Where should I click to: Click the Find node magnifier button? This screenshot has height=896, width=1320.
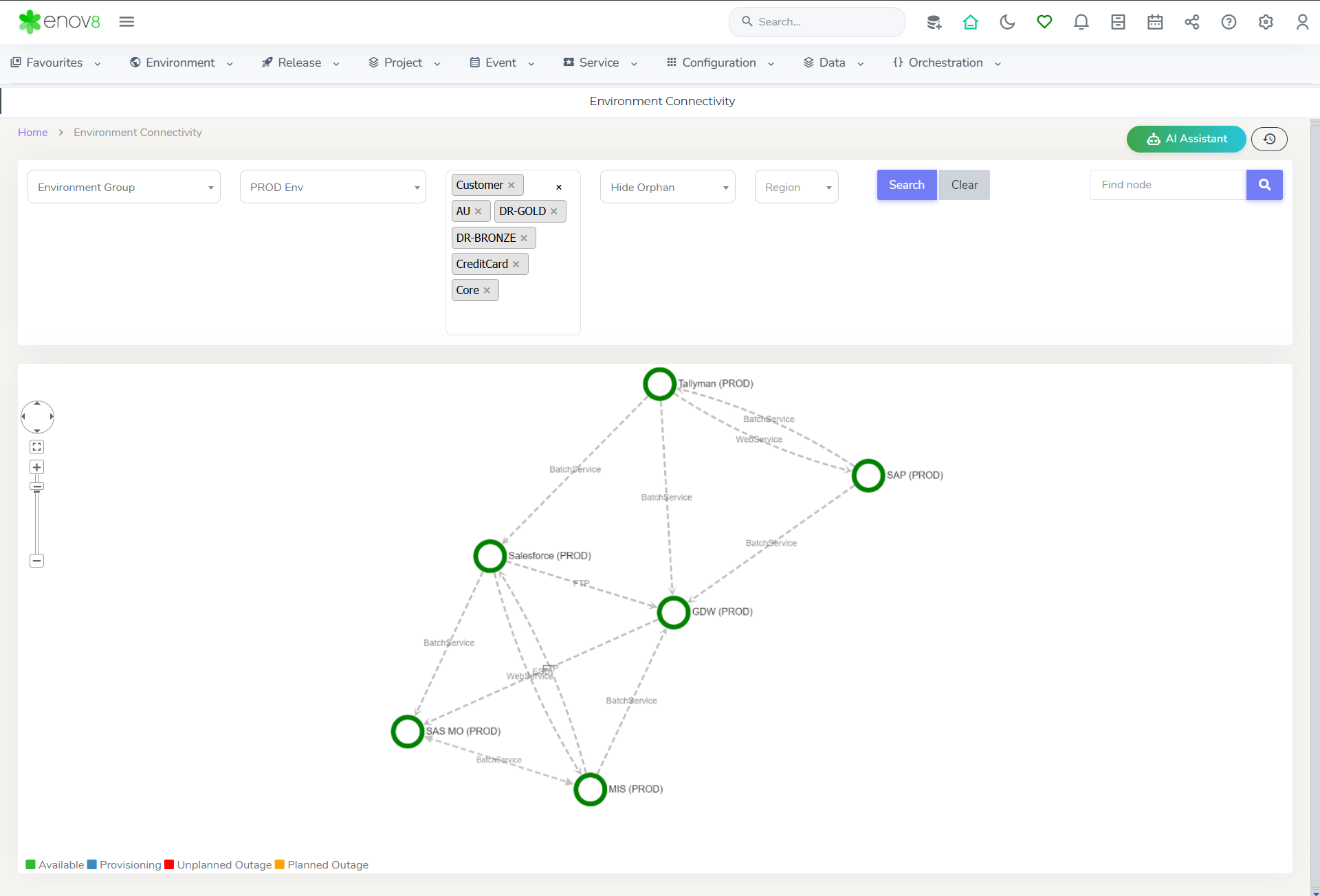click(x=1264, y=185)
